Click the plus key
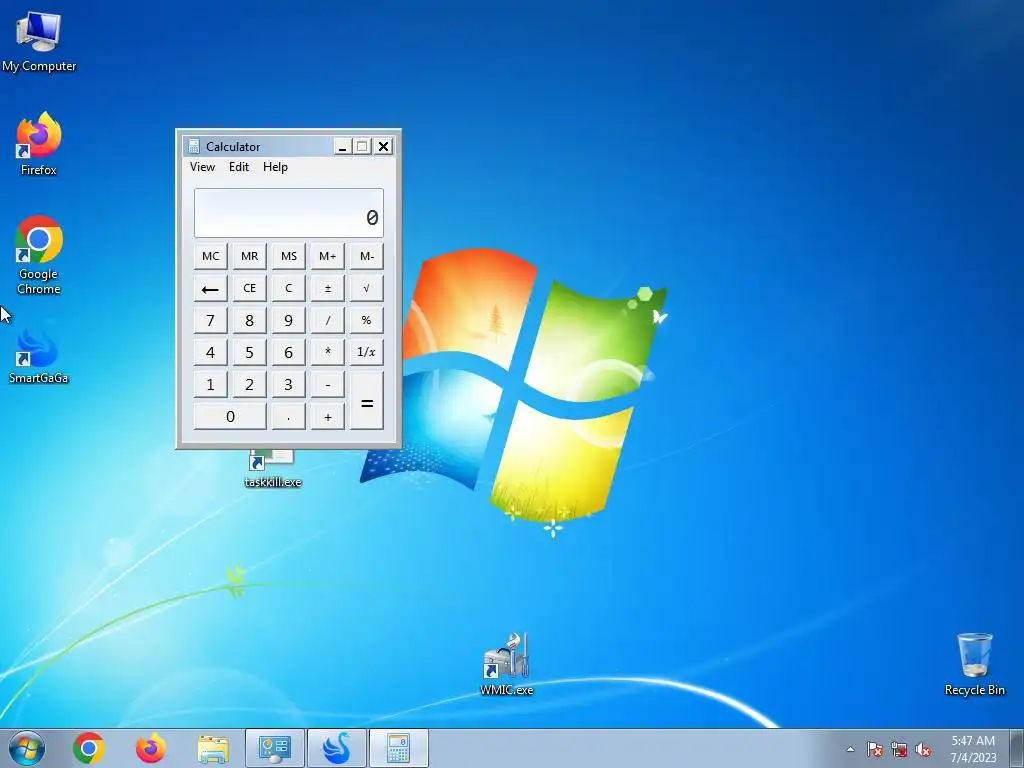Image resolution: width=1024 pixels, height=768 pixels. coord(328,416)
